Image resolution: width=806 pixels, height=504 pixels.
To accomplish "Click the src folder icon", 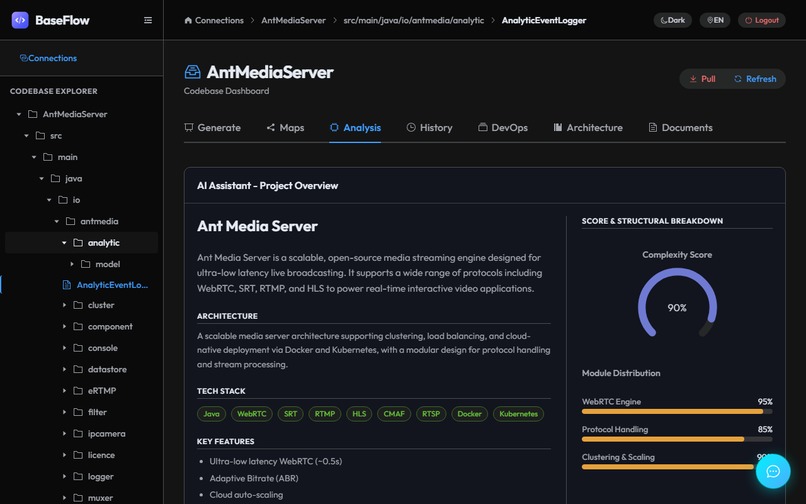I will (x=40, y=136).
